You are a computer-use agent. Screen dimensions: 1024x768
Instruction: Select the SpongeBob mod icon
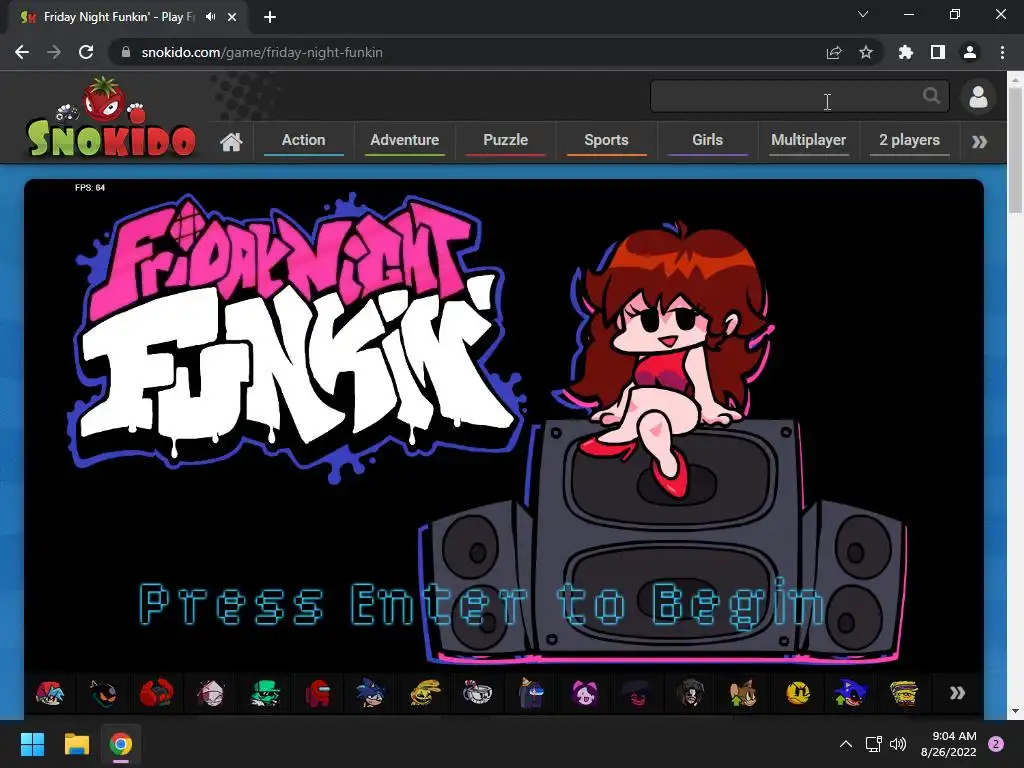click(904, 693)
